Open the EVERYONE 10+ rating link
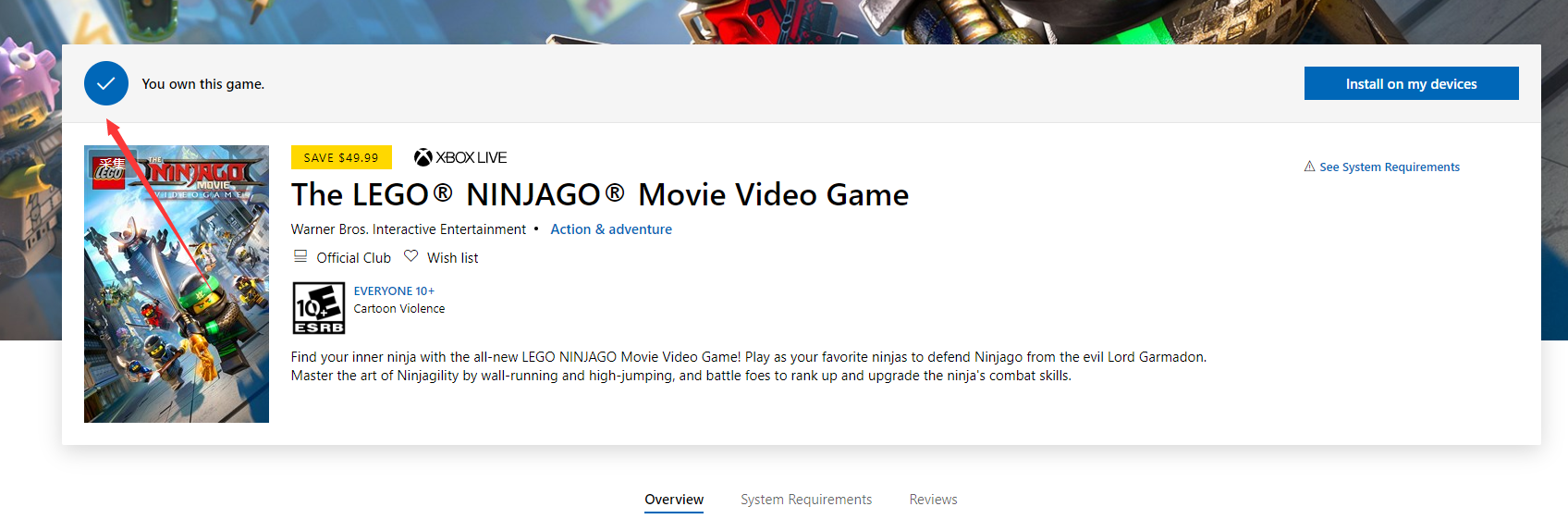This screenshot has height=519, width=1568. [394, 291]
